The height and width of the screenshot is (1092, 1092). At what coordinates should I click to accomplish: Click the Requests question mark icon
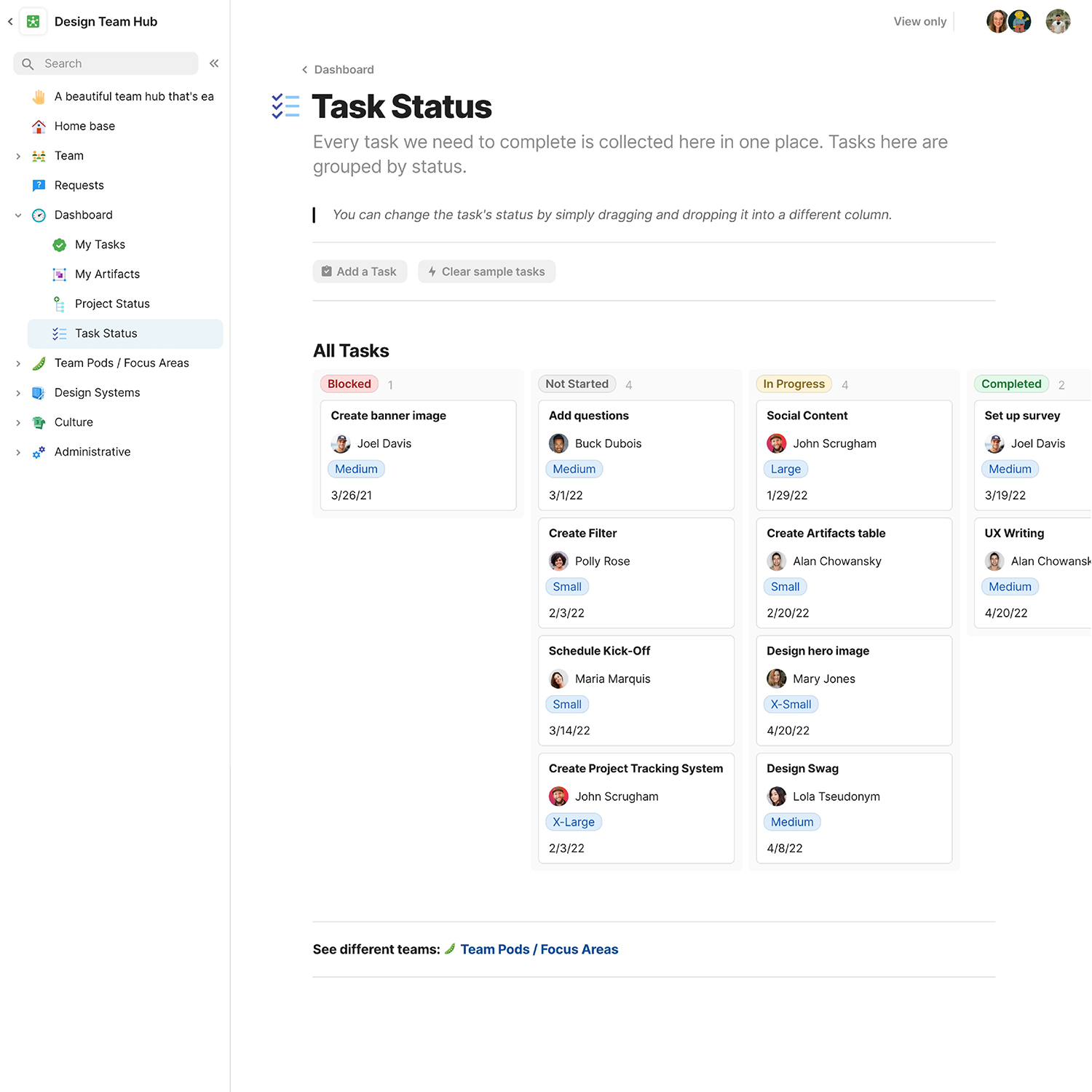[39, 186]
